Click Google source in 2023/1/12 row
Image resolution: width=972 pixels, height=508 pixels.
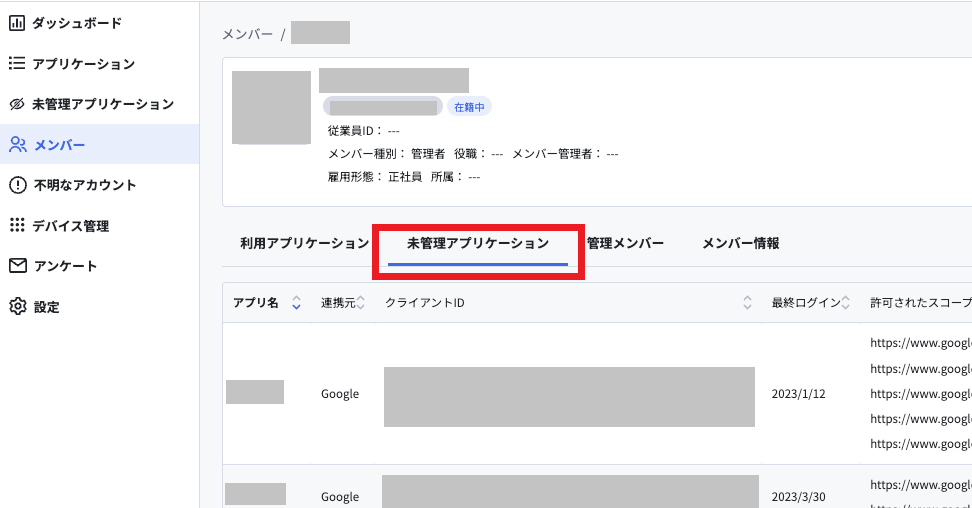[340, 394]
